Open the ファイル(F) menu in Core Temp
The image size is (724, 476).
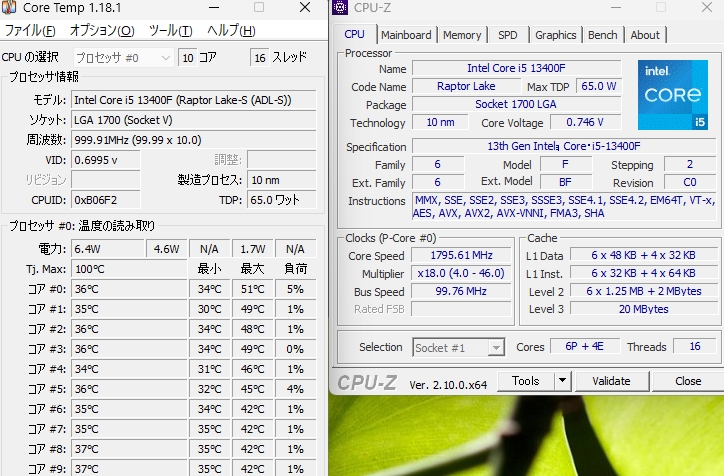(30, 30)
